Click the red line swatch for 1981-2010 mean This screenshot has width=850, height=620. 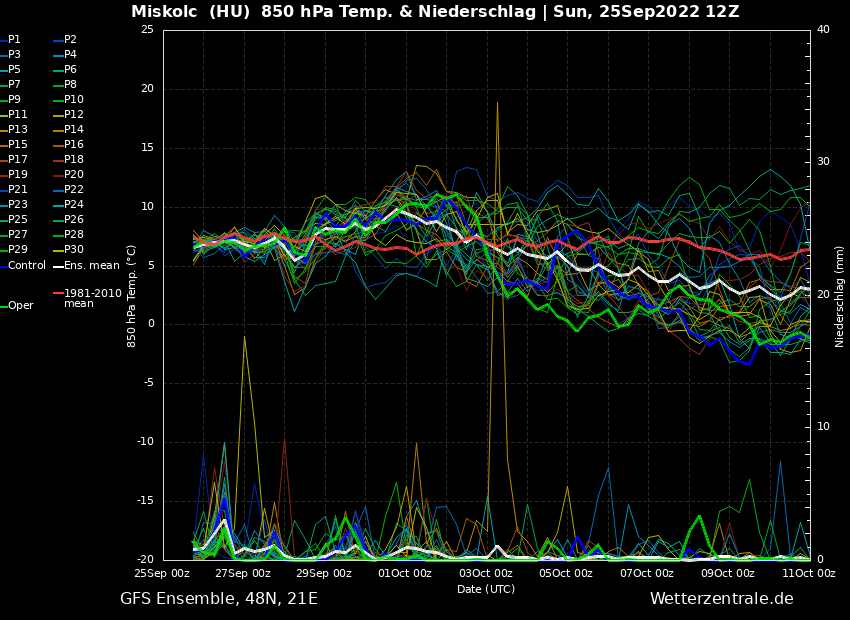pyautogui.click(x=58, y=294)
